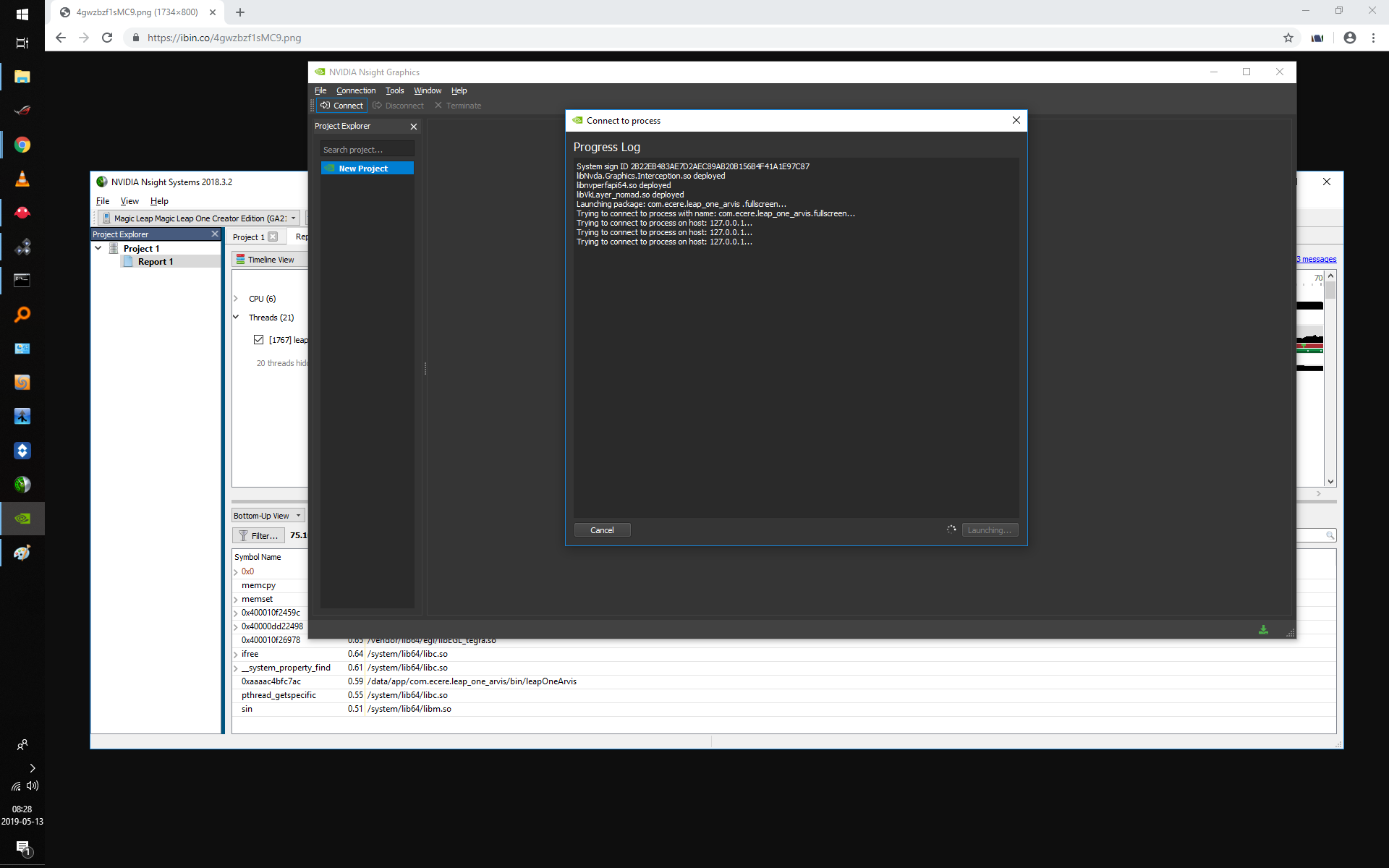The image size is (1389, 868).
Task: Open the Window menu
Action: click(x=428, y=90)
